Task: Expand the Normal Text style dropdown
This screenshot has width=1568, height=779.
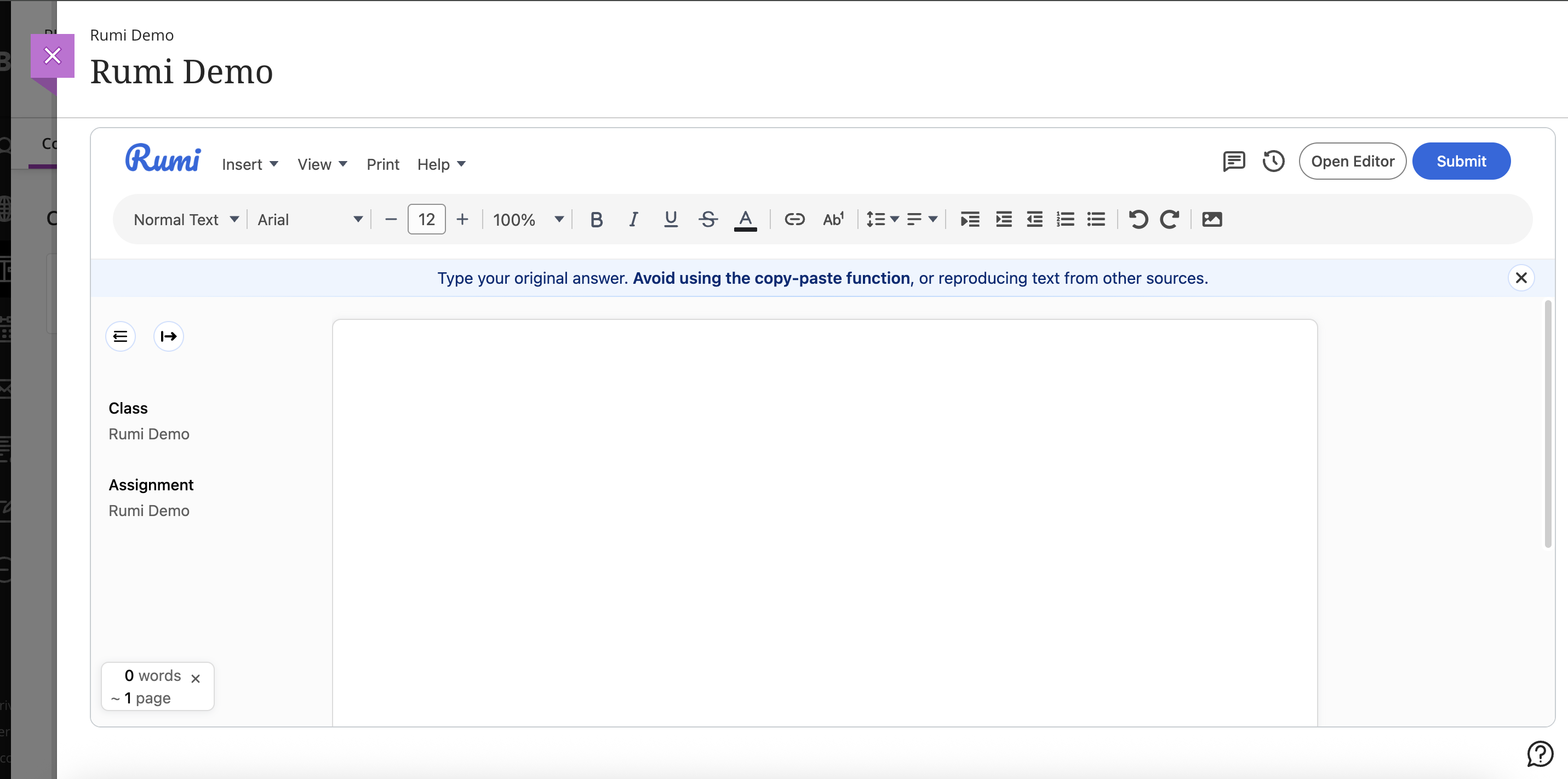Action: tap(186, 220)
